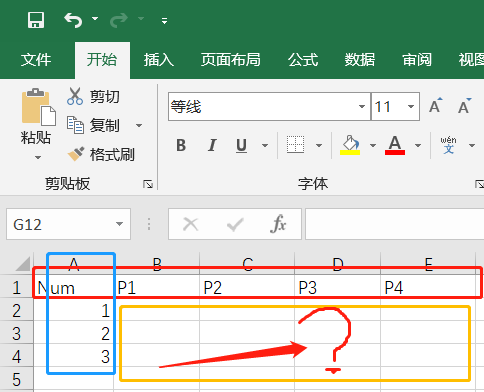Screen dimensions: 484x392
Task: Click the Redo arrow icon
Action: [x=119, y=20]
